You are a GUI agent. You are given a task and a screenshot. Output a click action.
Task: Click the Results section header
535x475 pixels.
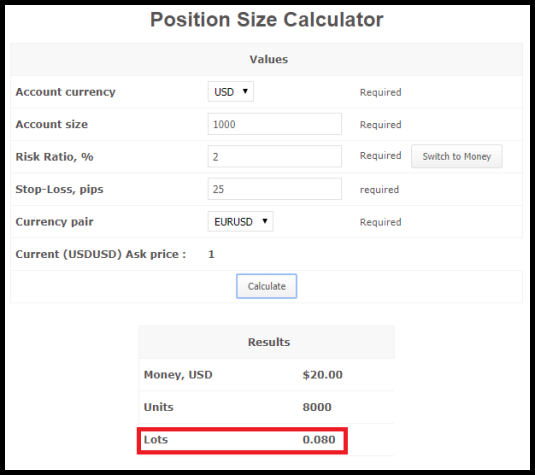269,342
